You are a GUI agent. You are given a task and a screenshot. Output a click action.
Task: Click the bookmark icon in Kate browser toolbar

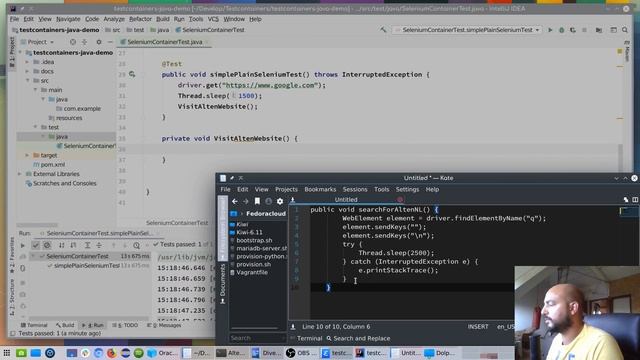[257, 201]
